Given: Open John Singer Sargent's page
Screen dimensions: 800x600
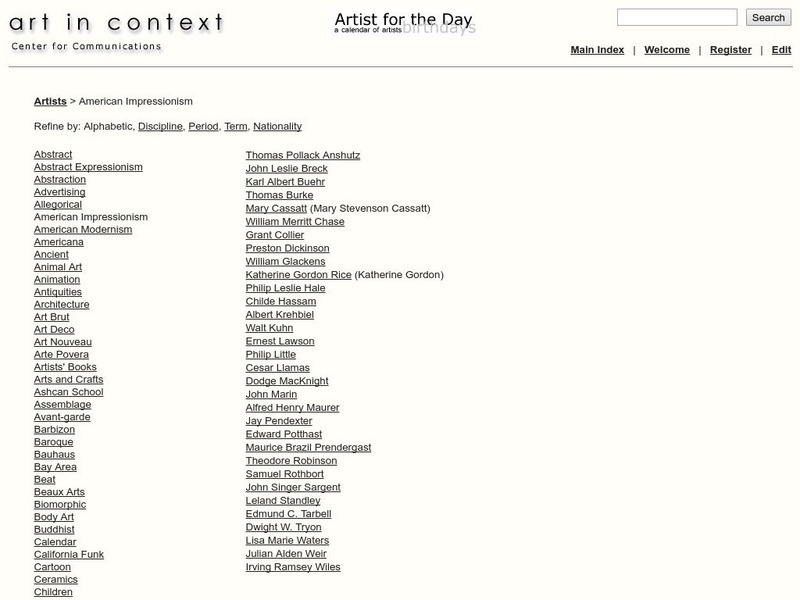Looking at the screenshot, I should coord(293,487).
